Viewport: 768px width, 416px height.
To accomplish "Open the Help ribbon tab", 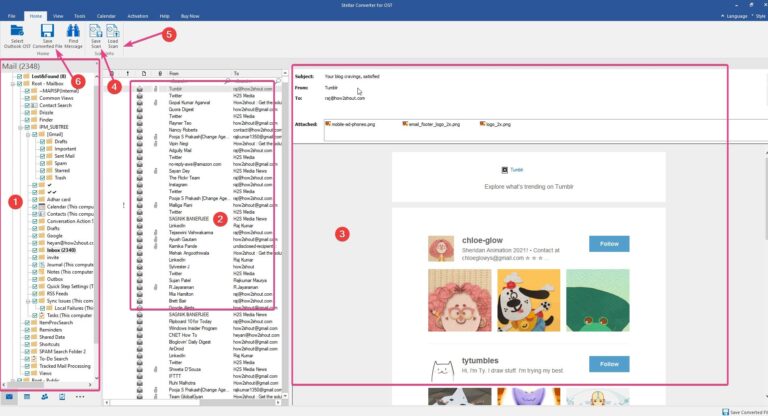I will tap(165, 16).
